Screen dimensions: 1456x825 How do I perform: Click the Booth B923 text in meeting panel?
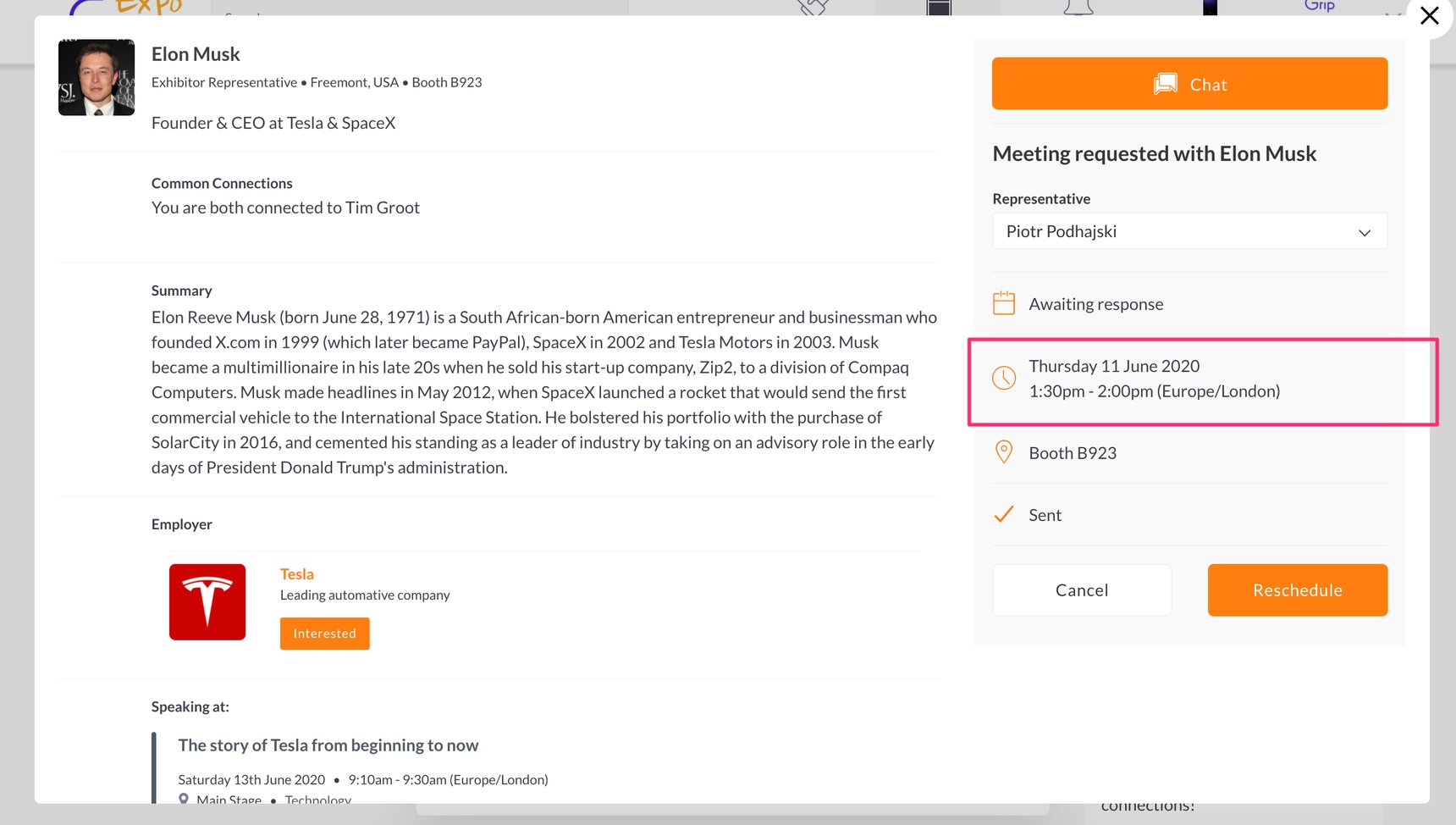pyautogui.click(x=1072, y=453)
